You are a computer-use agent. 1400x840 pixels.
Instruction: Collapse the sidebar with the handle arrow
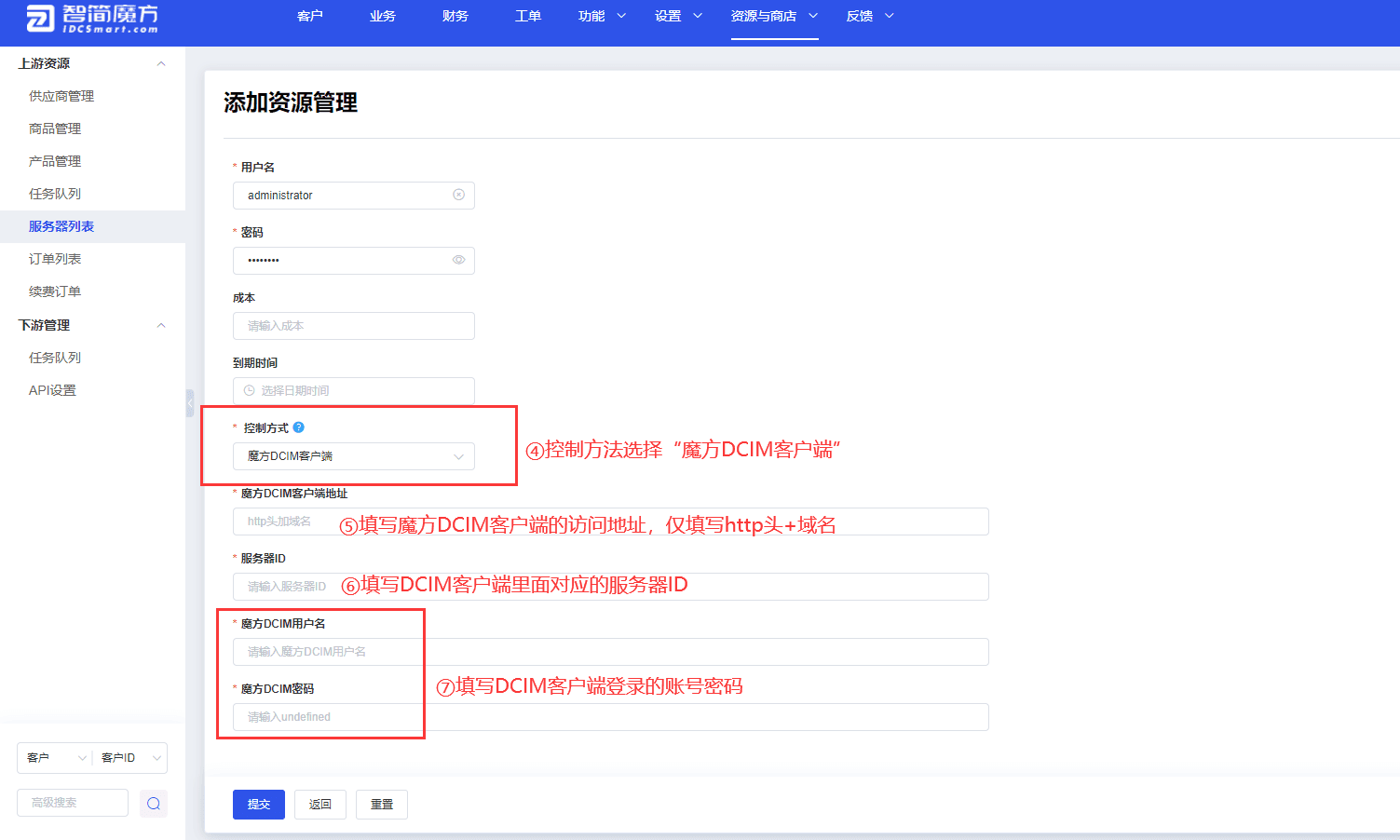click(190, 403)
